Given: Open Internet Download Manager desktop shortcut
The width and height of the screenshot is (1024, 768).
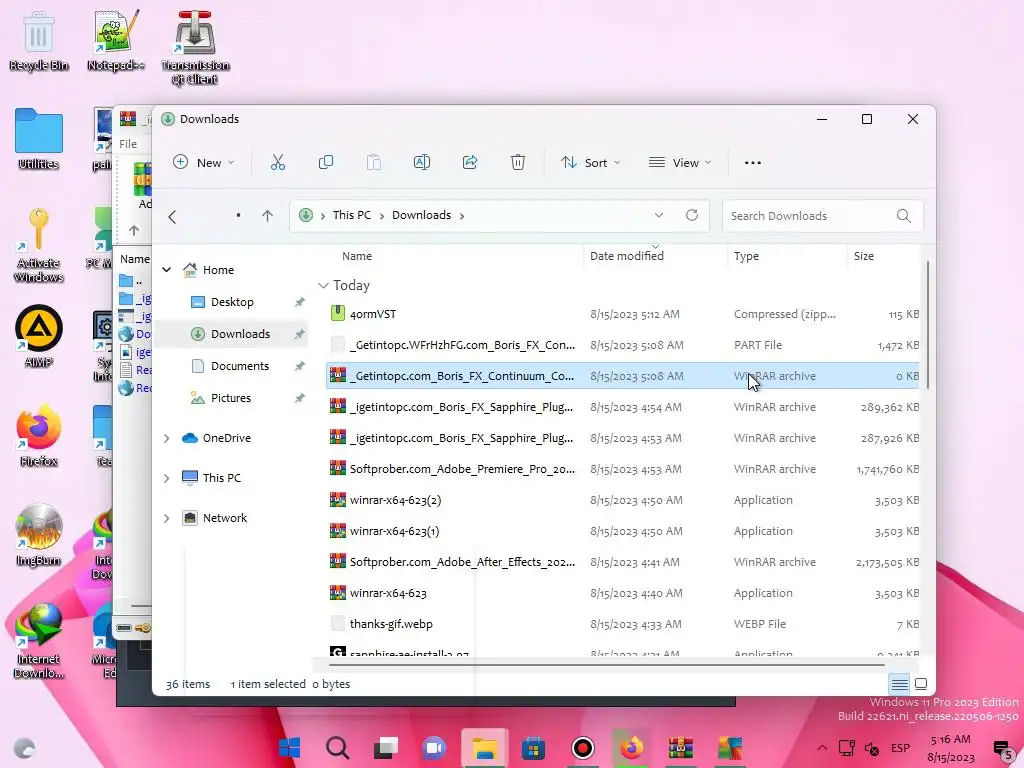Looking at the screenshot, I should [x=39, y=641].
